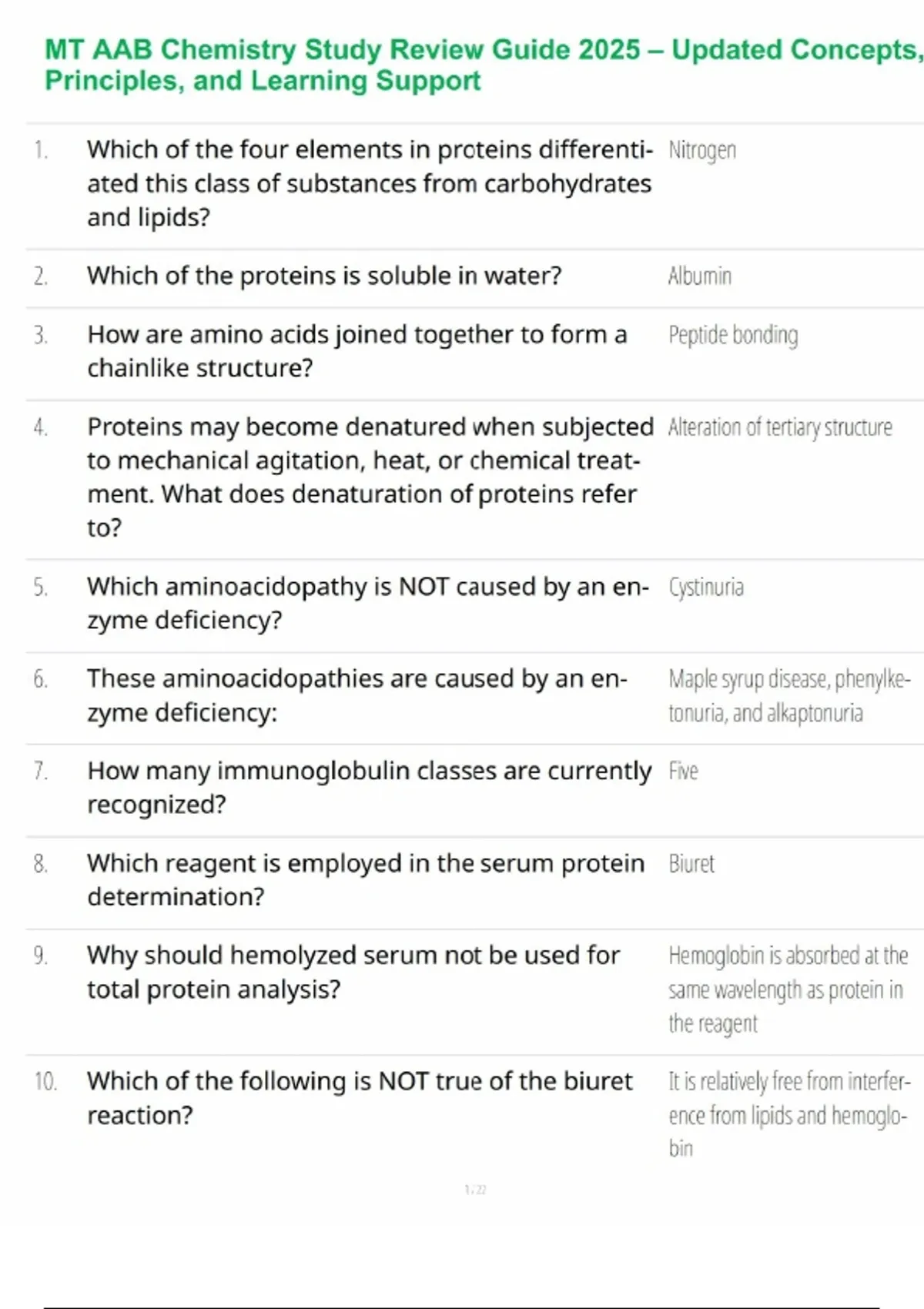
Task: Click the hemoglobin absorbed wavelength answer
Action: click(x=787, y=989)
